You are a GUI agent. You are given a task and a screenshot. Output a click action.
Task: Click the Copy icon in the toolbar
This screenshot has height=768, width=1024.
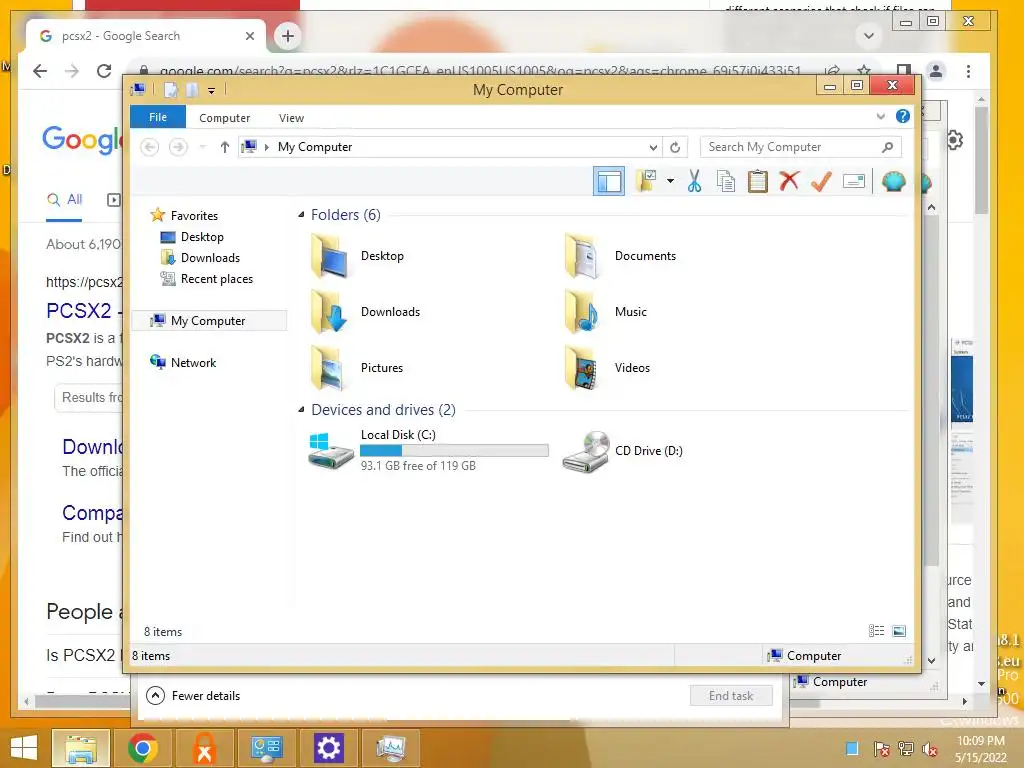click(726, 181)
